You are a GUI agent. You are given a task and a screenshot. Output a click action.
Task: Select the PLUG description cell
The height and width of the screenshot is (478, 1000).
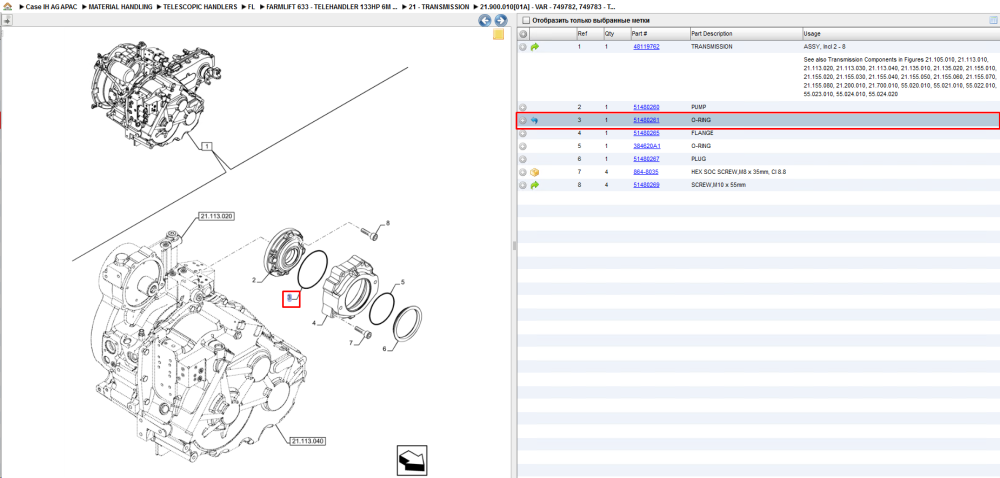[699, 159]
